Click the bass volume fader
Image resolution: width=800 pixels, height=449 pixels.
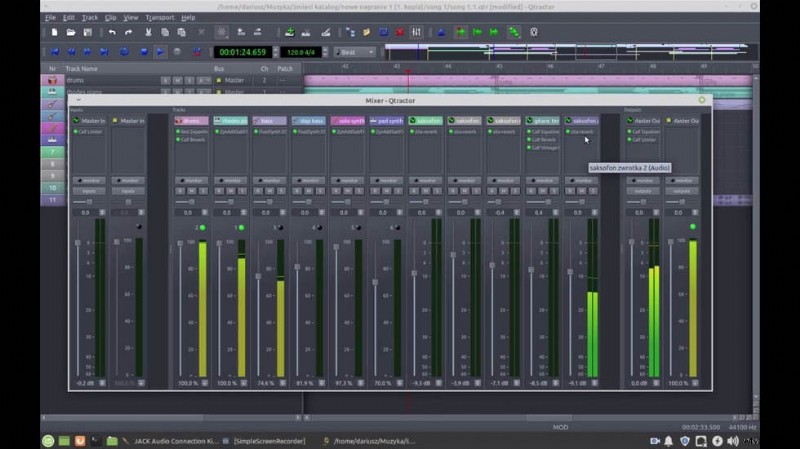click(258, 276)
